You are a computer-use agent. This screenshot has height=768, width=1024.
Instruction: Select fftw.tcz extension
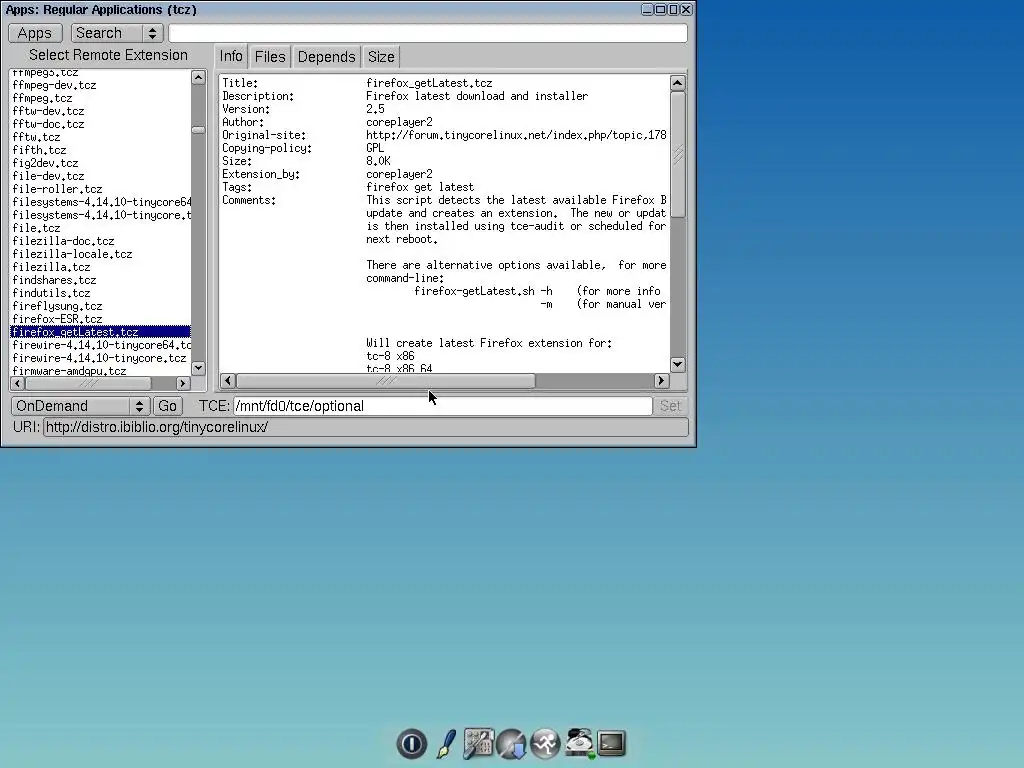[37, 137]
